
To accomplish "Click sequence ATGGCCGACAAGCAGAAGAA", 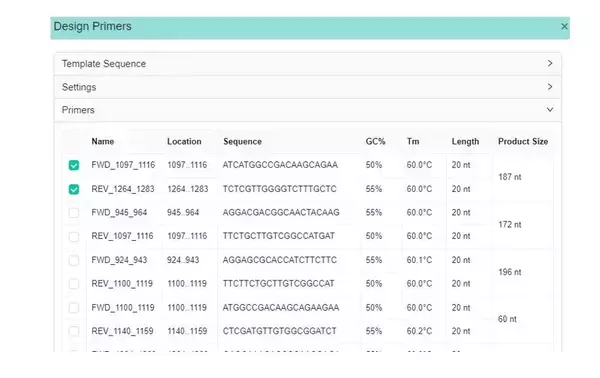I will click(x=281, y=308).
